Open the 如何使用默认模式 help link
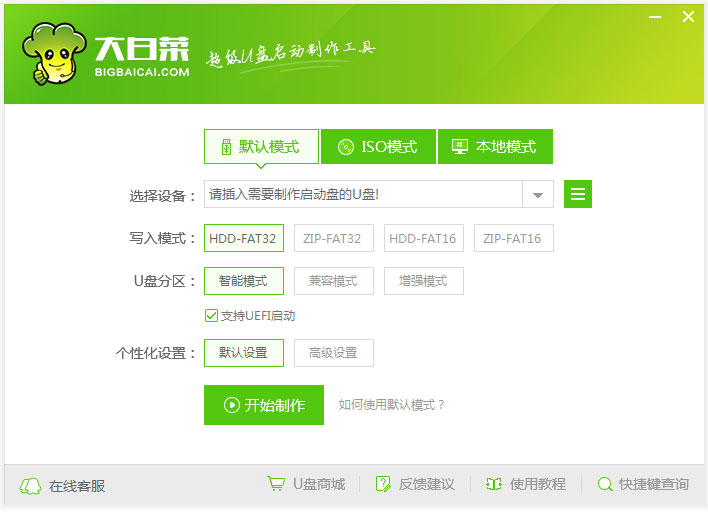The height and width of the screenshot is (512, 708). (391, 405)
